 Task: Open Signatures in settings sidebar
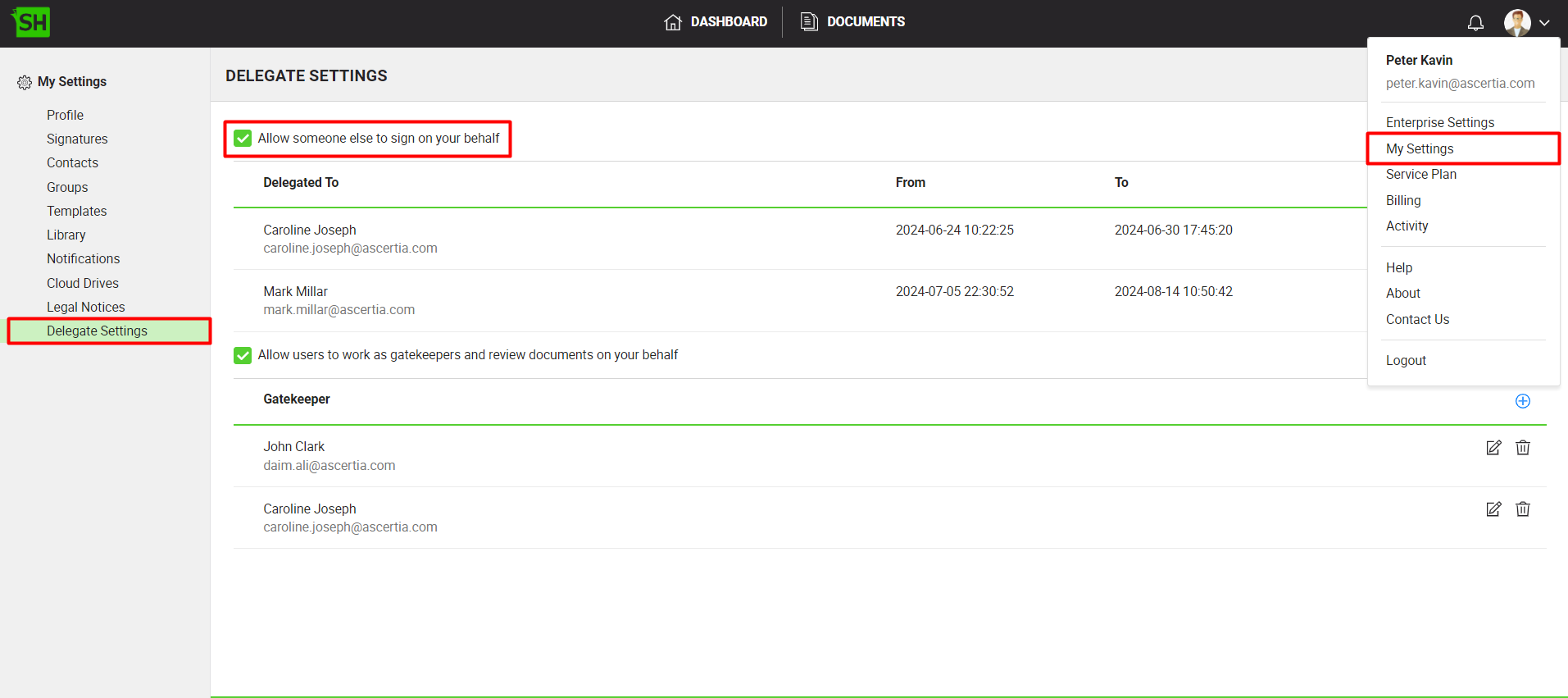tap(77, 139)
